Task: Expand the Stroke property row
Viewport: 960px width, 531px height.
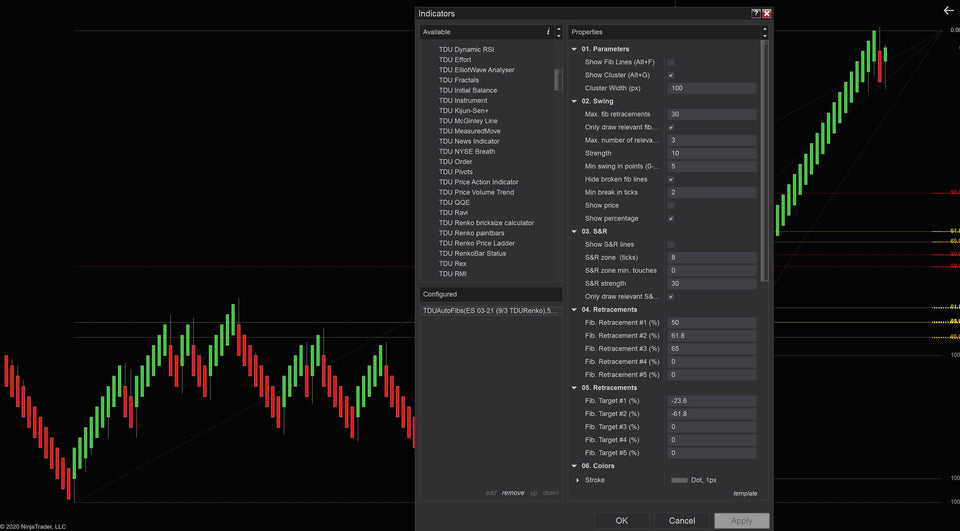Action: pos(577,480)
